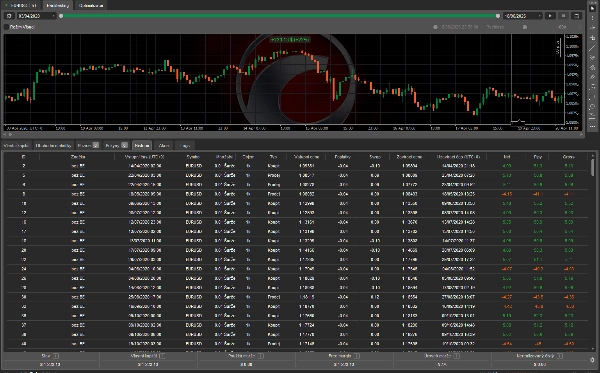Viewport: 600px width, 373px height.
Task: Select the cursor pointer tool in chart toolbar
Action: point(592,8)
